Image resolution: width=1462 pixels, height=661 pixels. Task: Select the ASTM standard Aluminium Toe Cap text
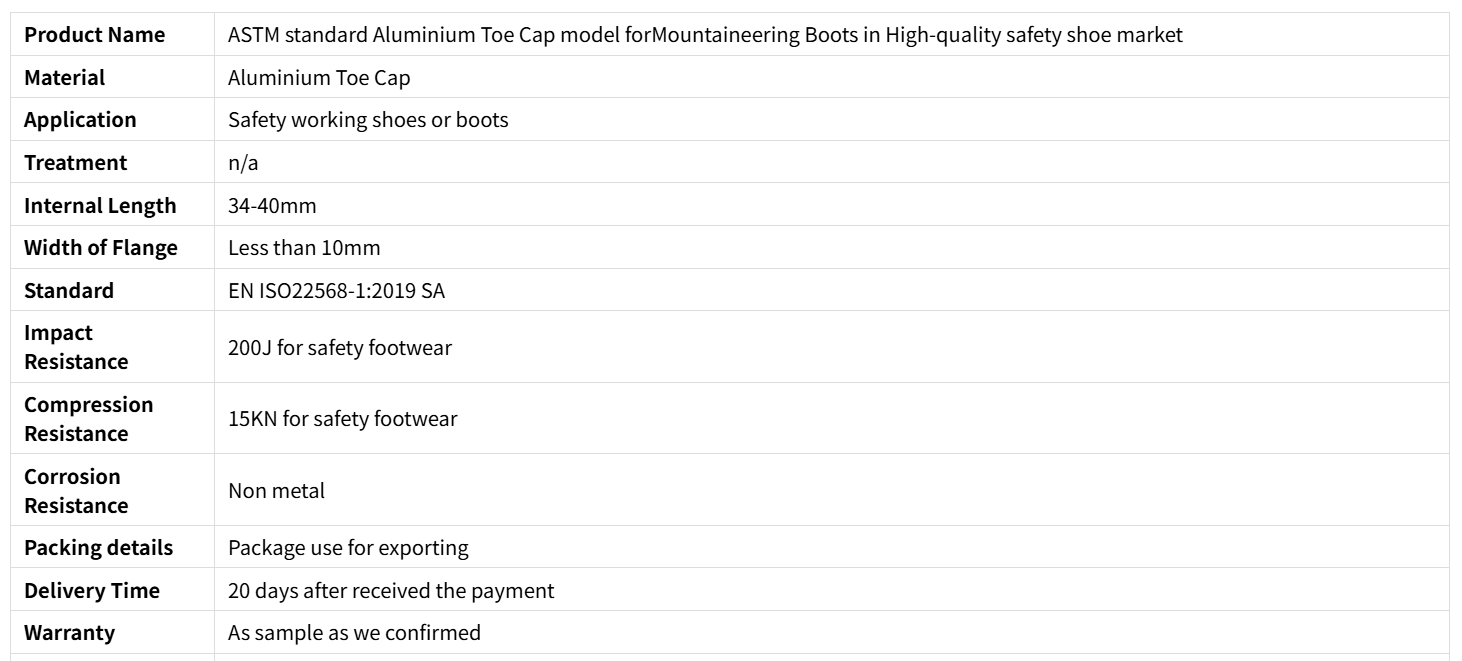pos(705,35)
